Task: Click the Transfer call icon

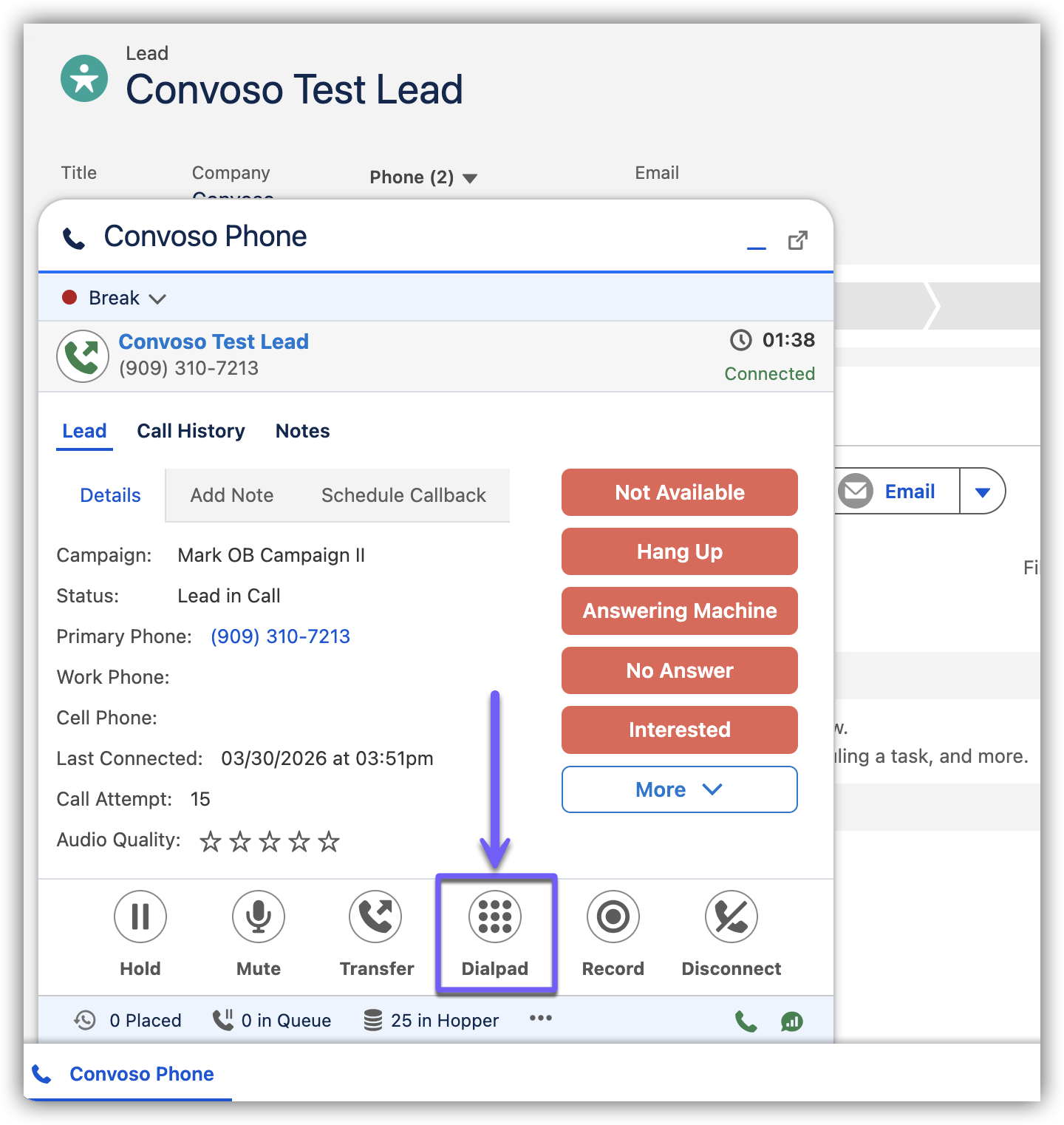Action: [x=376, y=917]
